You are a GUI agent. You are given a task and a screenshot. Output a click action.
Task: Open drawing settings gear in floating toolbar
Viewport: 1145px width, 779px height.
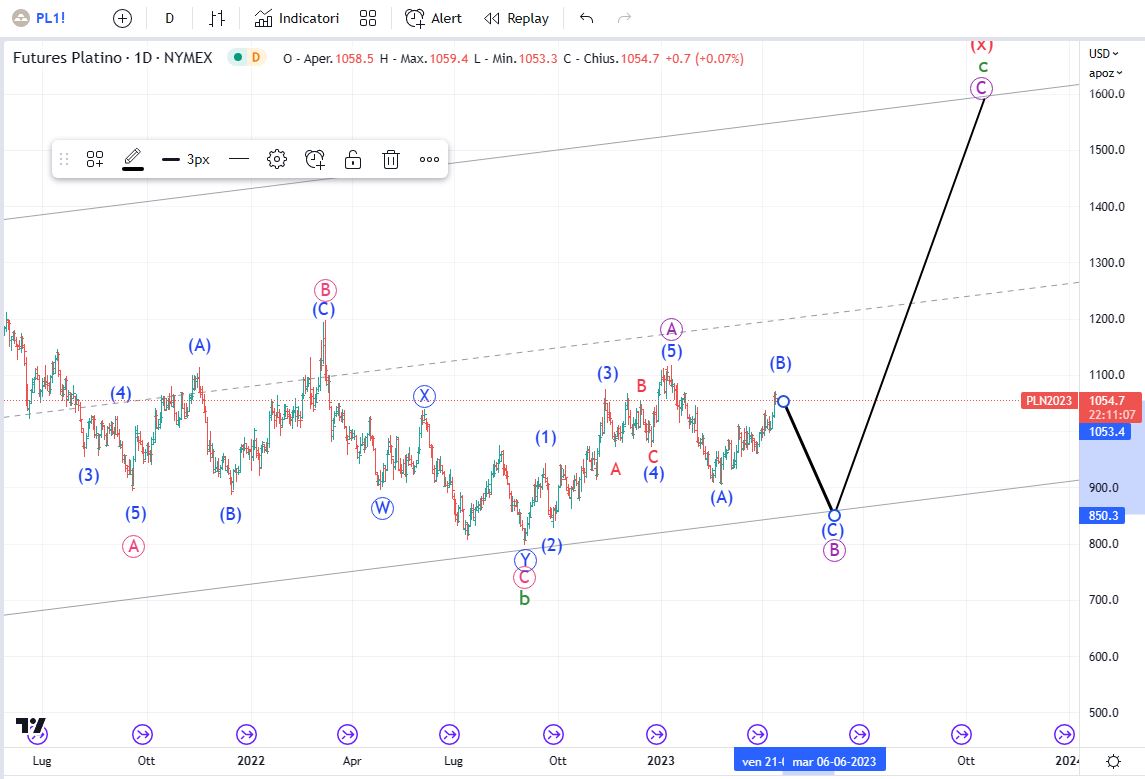click(x=277, y=159)
